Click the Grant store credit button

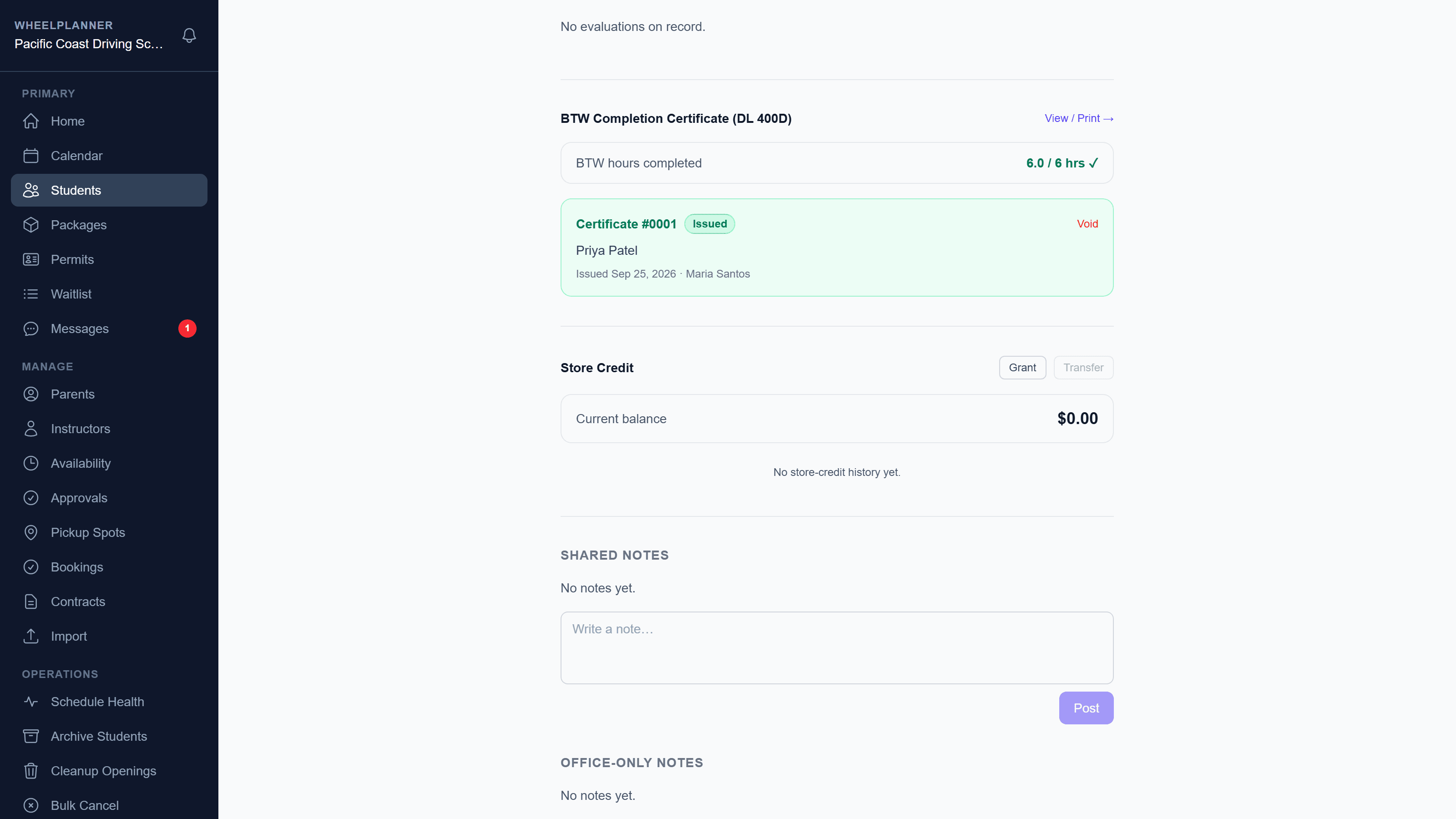(x=1022, y=367)
